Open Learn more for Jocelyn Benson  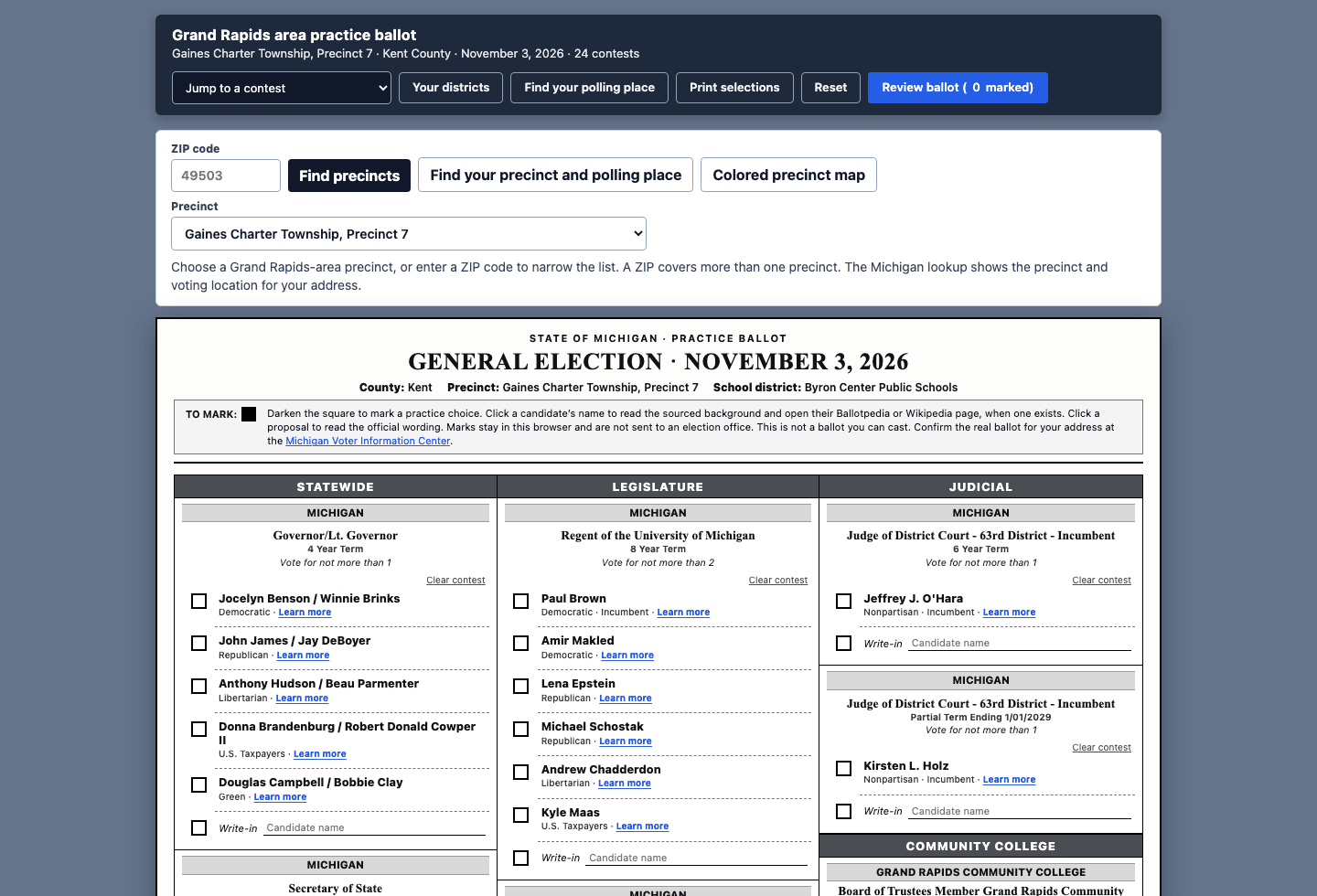click(x=305, y=613)
